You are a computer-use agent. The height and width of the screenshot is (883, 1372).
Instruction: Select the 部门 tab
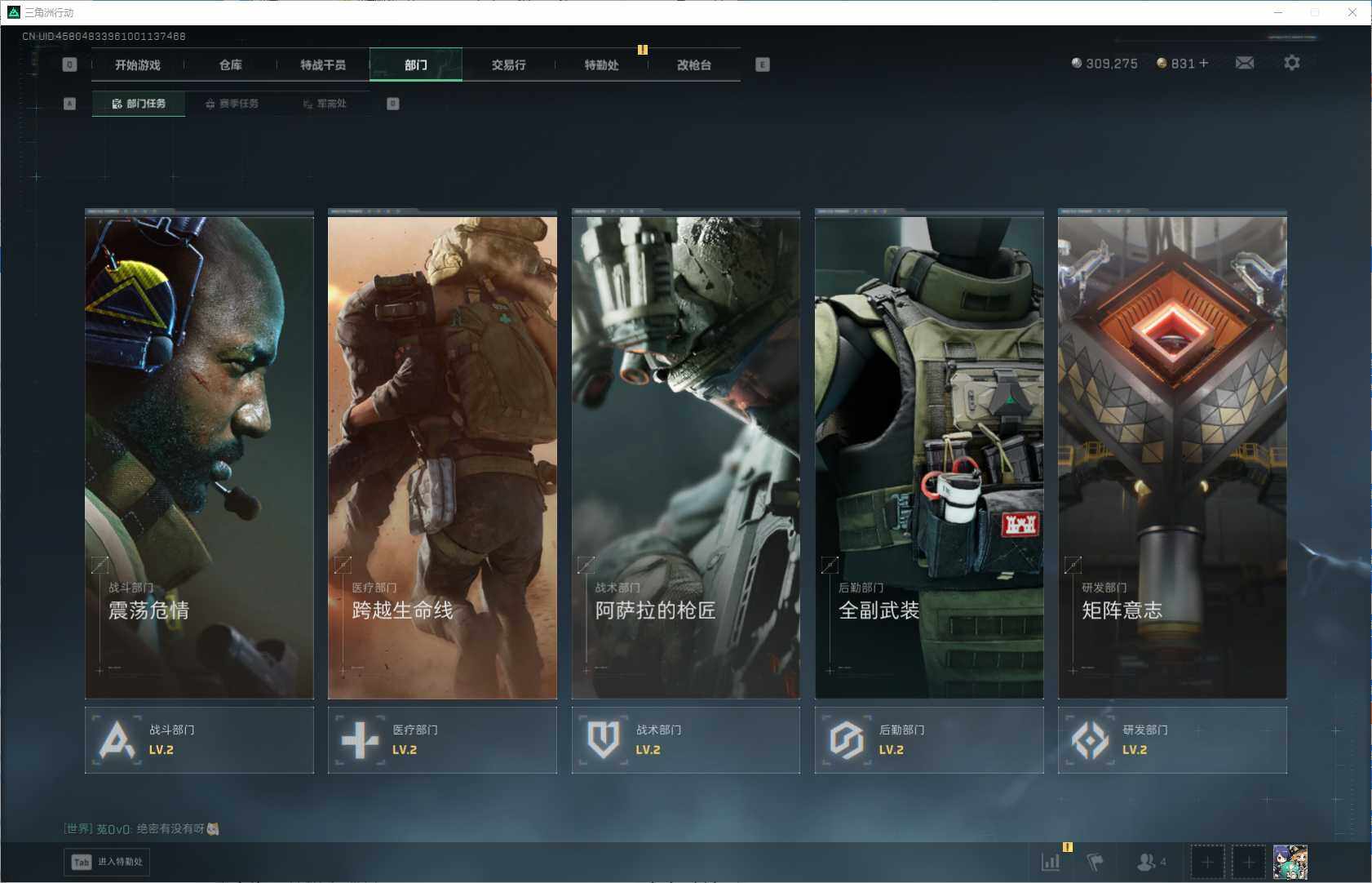coord(416,65)
